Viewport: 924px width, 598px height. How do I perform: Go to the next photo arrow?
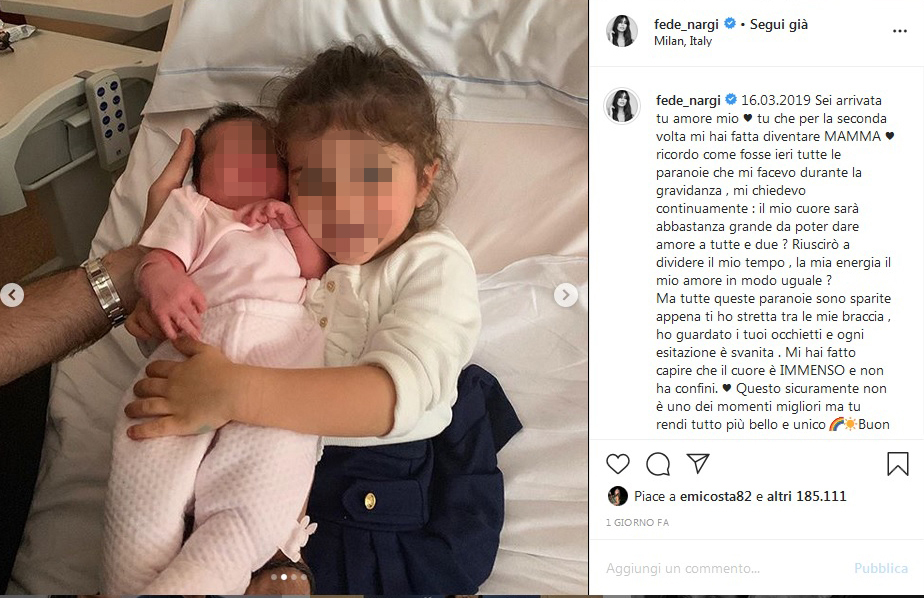566,295
